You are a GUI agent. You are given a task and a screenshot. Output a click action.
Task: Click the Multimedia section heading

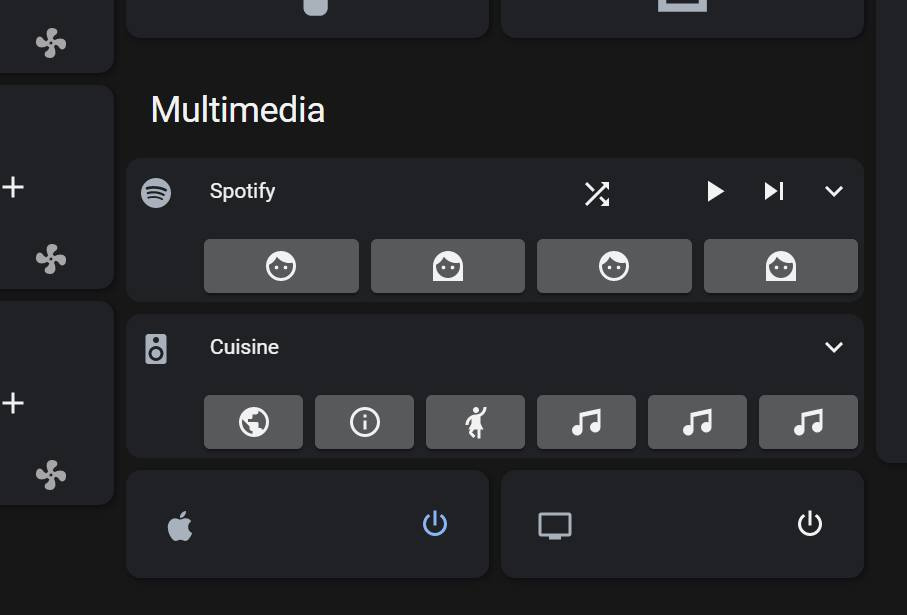(x=236, y=110)
